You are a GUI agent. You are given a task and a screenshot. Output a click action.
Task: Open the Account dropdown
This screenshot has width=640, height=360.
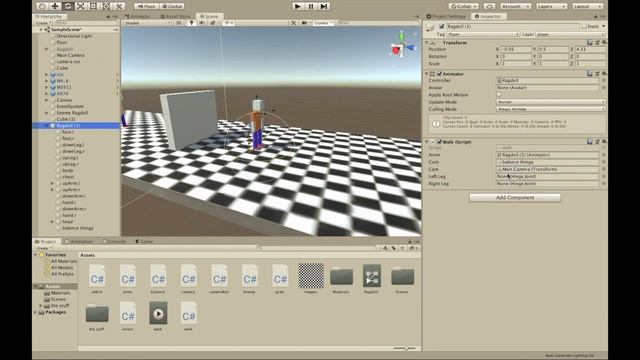(x=516, y=6)
